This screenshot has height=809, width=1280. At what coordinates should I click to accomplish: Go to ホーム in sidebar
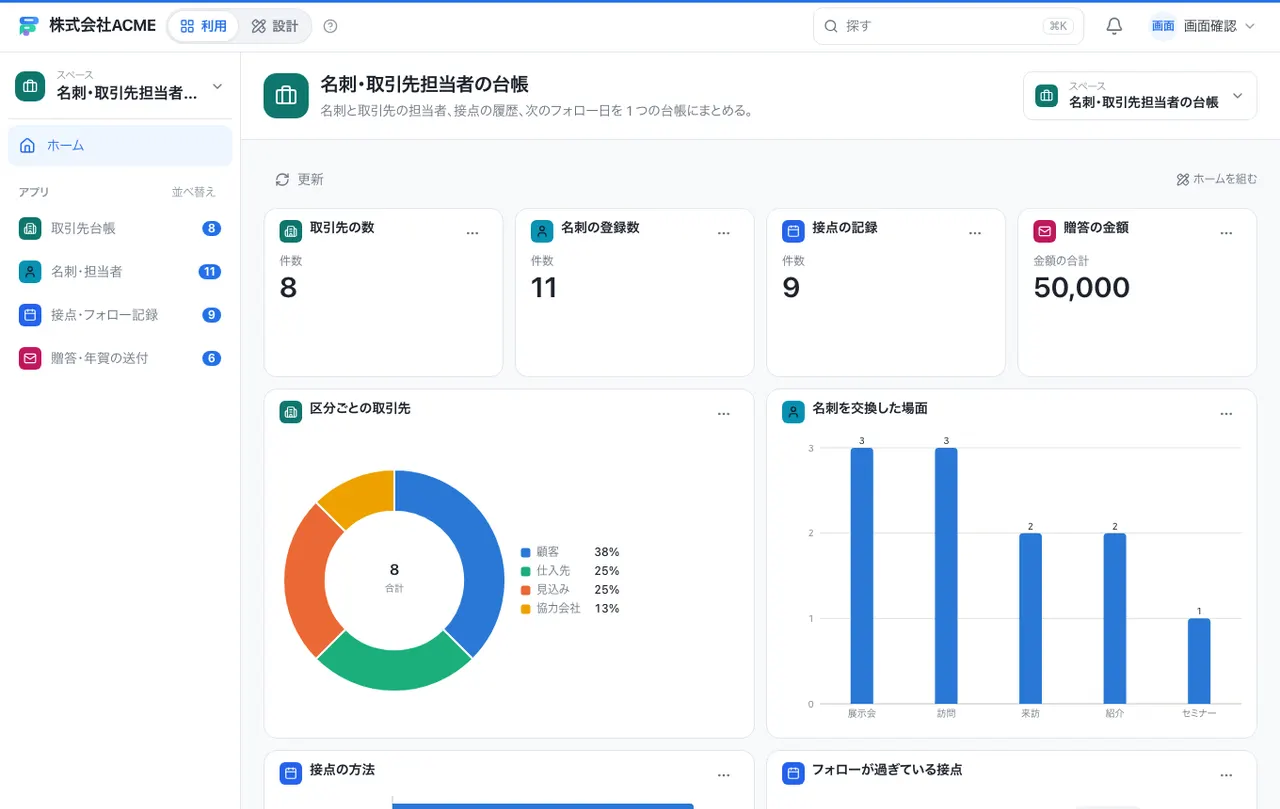click(120, 146)
